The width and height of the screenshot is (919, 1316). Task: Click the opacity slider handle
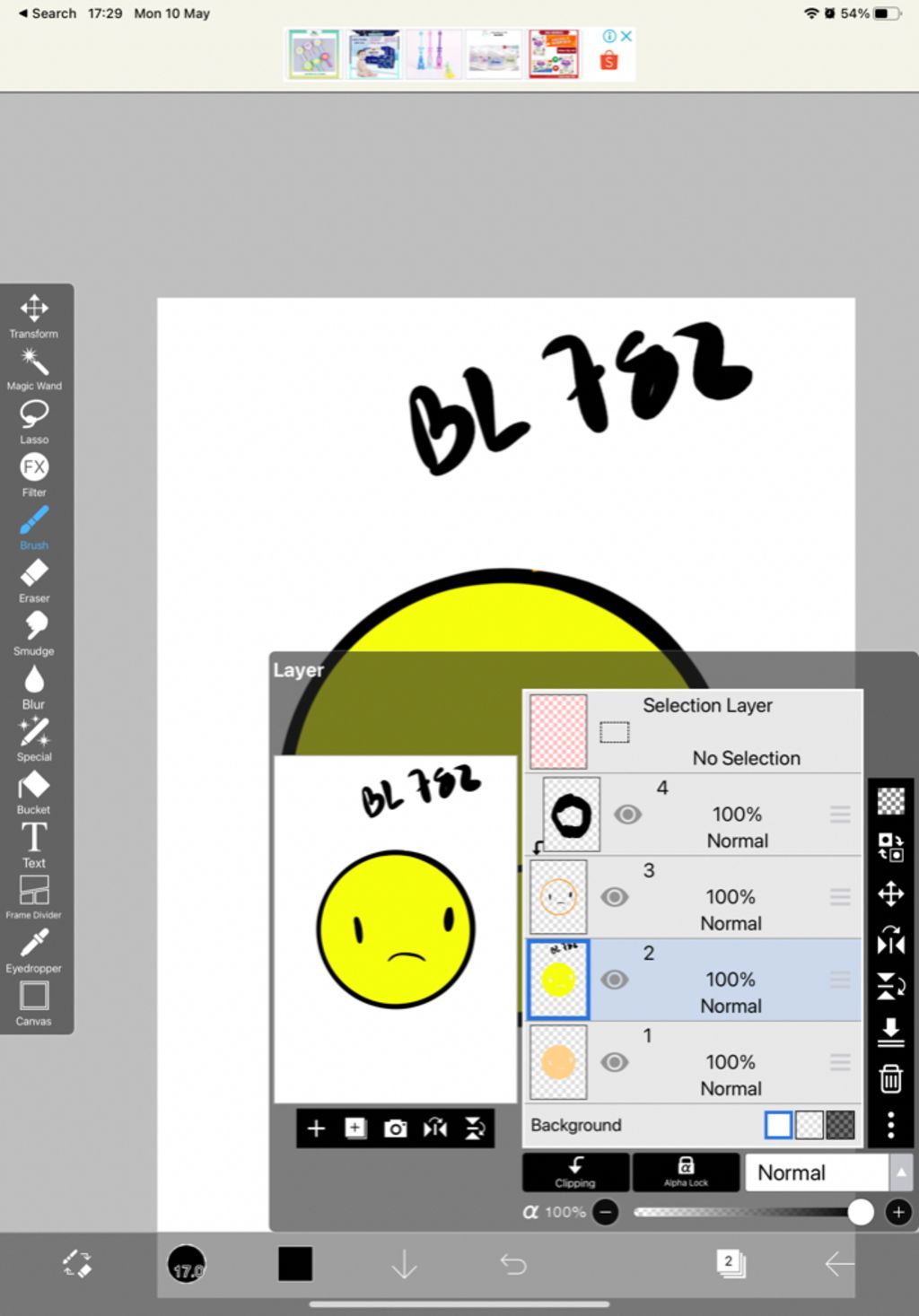(861, 1213)
